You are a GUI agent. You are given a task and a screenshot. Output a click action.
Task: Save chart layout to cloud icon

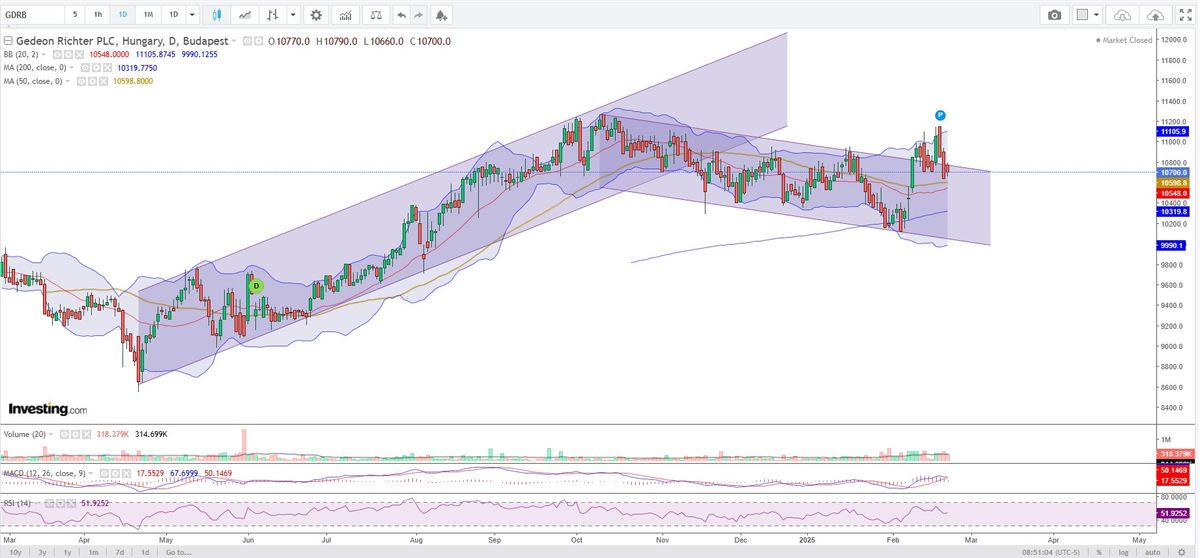1156,15
